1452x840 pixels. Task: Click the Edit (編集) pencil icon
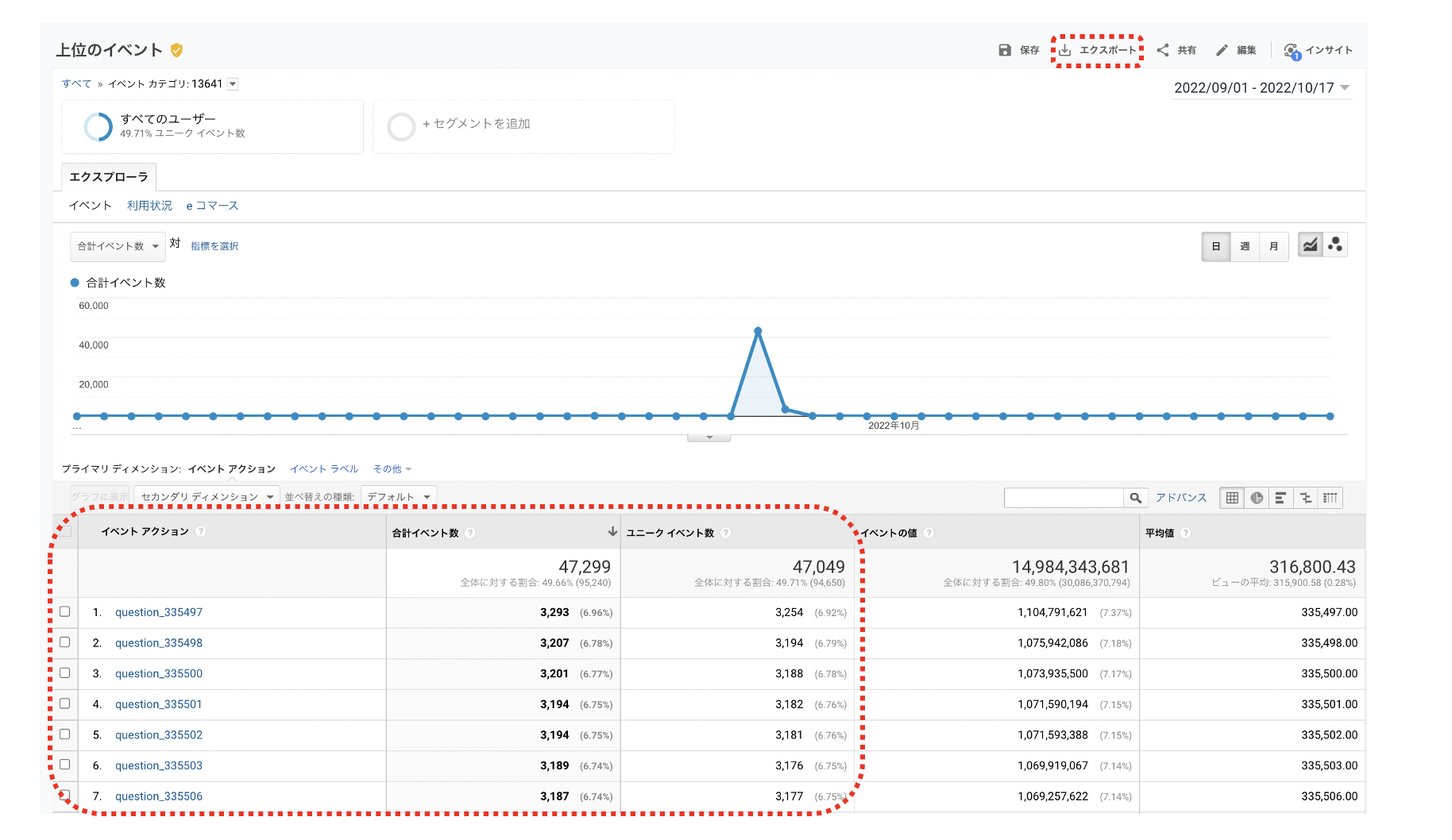click(1222, 50)
